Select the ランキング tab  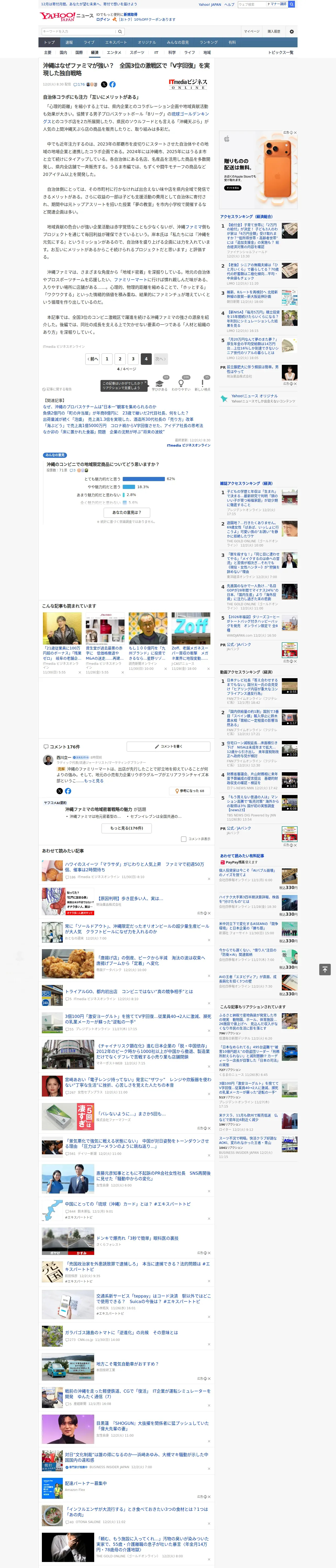(x=209, y=43)
